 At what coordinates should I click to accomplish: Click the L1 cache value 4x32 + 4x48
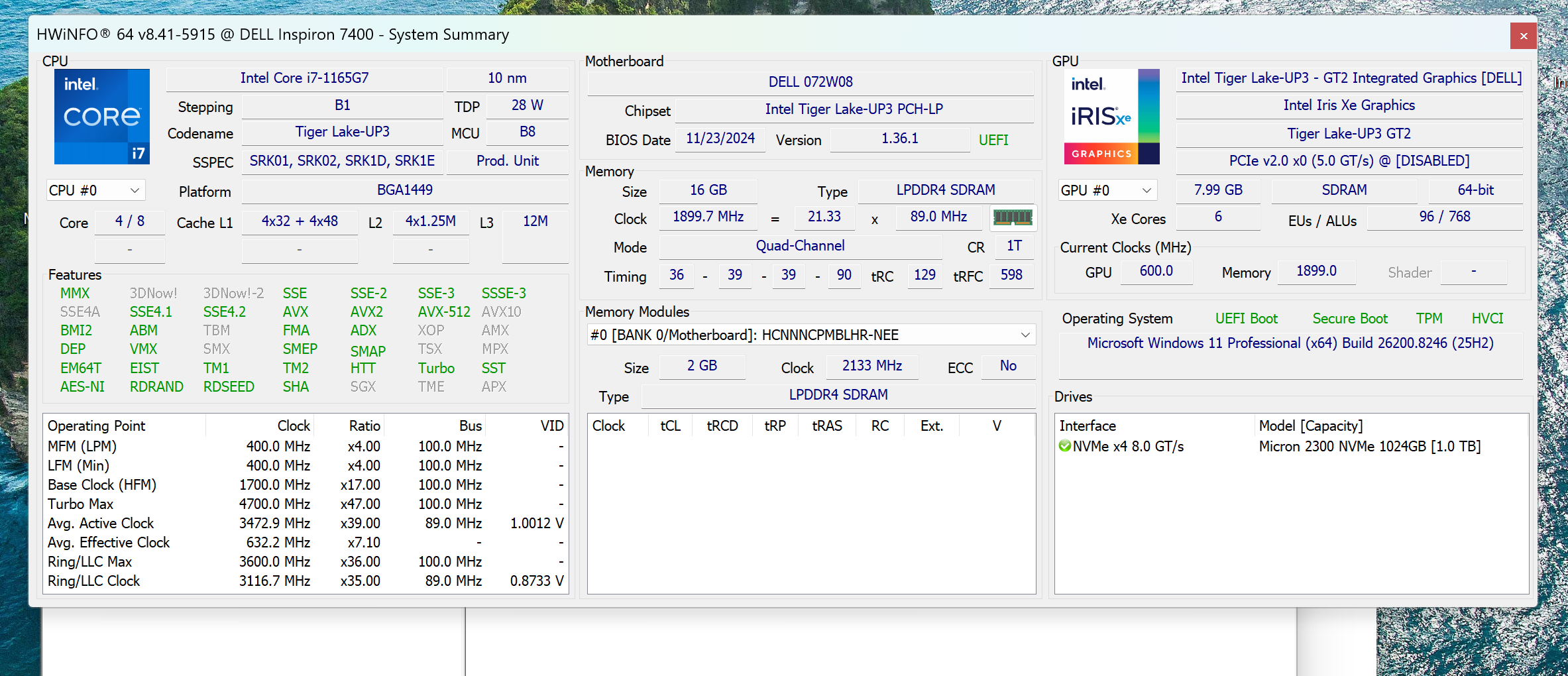(x=300, y=221)
